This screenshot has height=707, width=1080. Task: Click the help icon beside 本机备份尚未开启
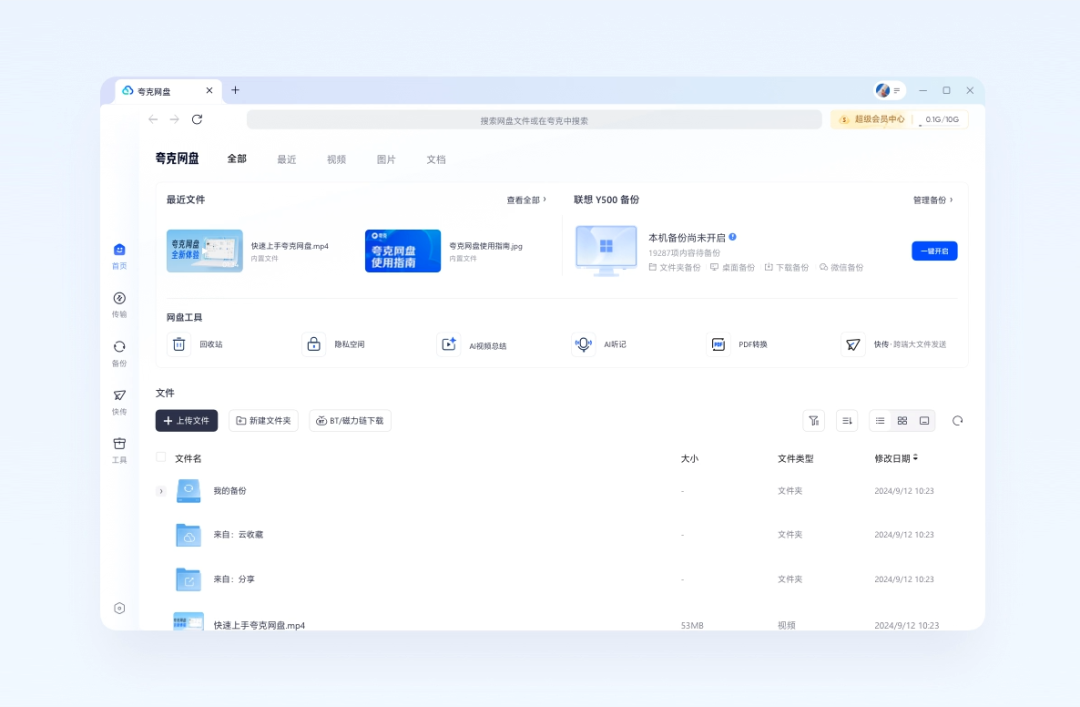click(733, 236)
